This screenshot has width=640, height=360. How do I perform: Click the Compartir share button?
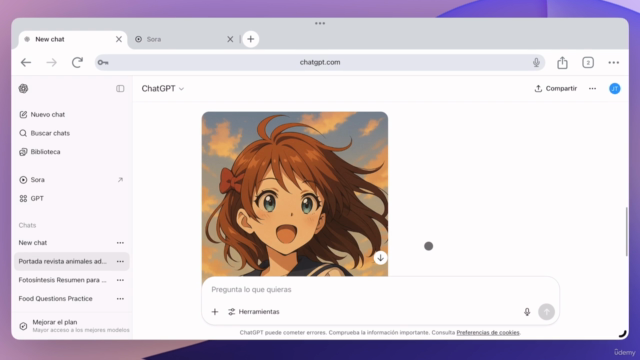(x=556, y=89)
